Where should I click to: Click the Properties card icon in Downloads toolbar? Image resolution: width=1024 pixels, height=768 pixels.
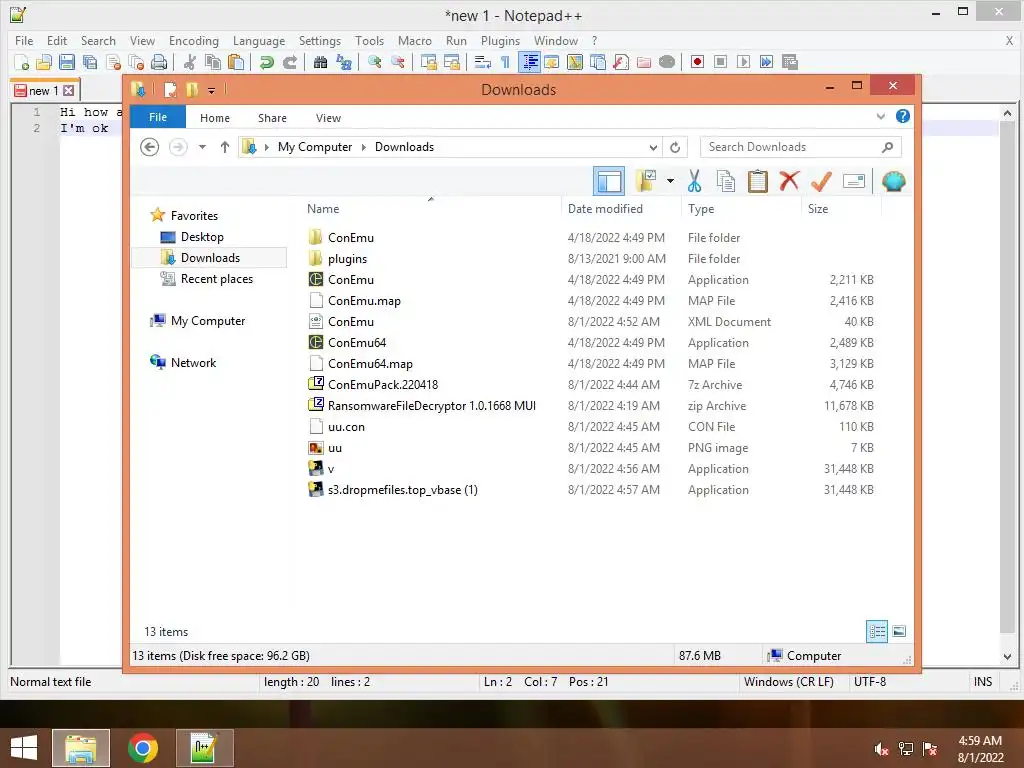click(x=854, y=181)
